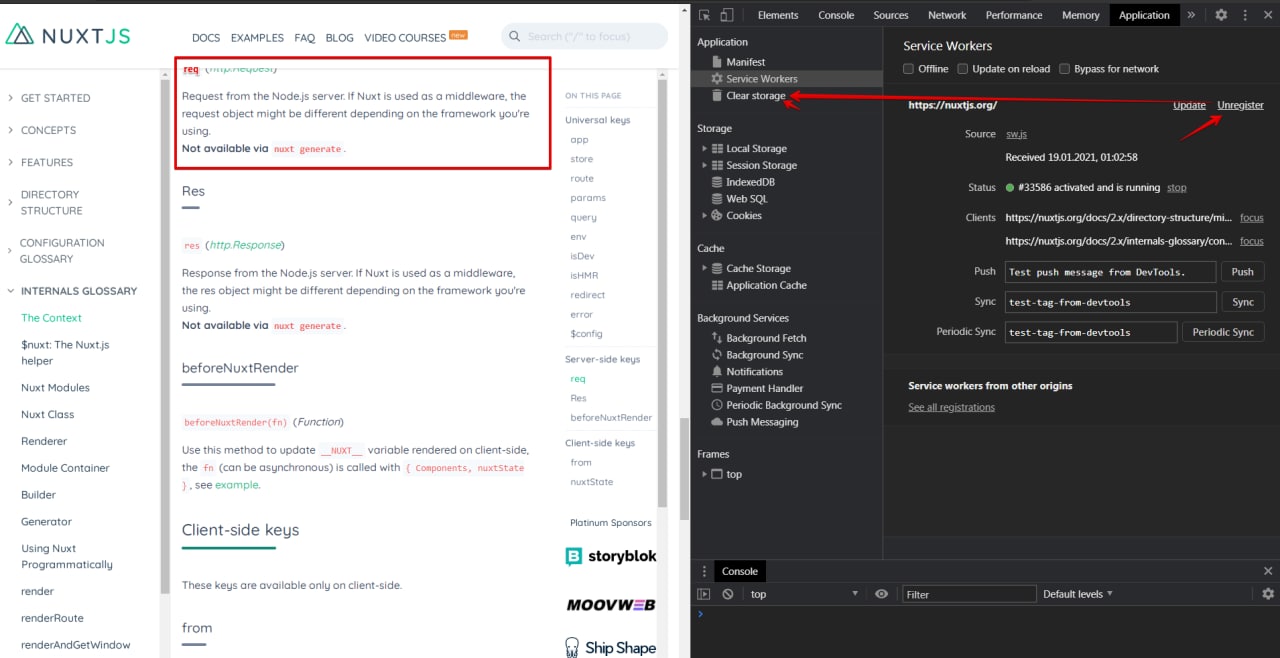
Task: Click the Unregister link
Action: click(x=1240, y=105)
